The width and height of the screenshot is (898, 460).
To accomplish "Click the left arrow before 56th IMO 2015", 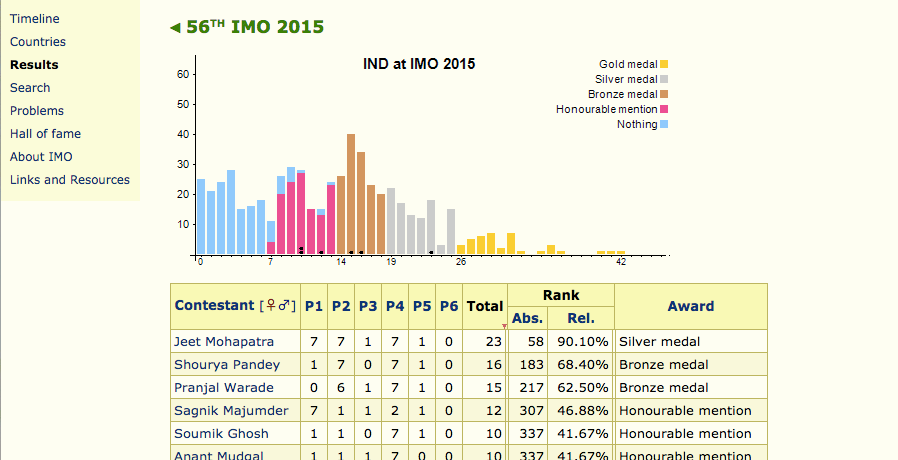I will 176,28.
